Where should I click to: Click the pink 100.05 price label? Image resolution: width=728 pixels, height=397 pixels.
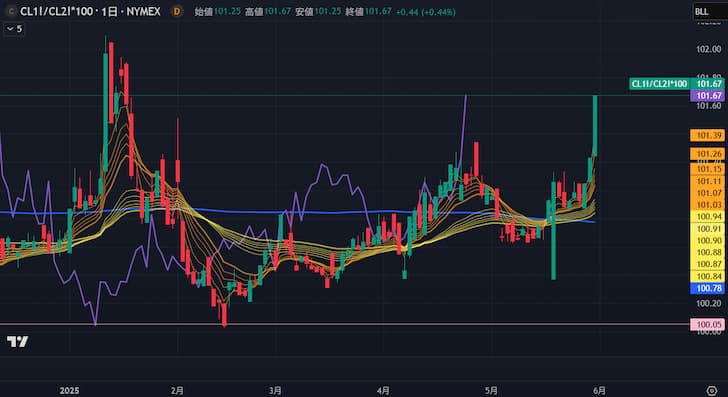coord(708,324)
